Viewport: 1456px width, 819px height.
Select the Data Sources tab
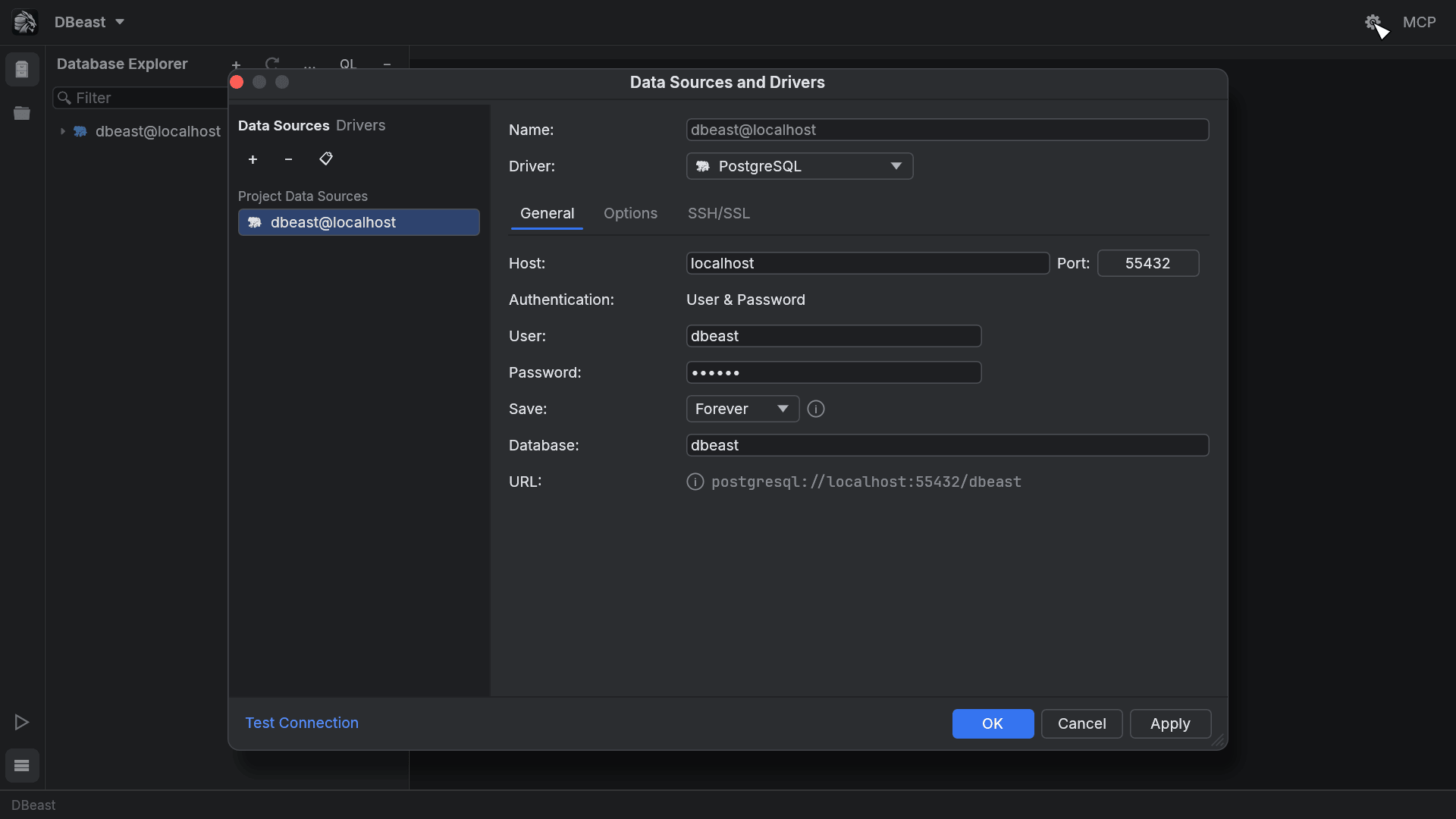tap(284, 125)
